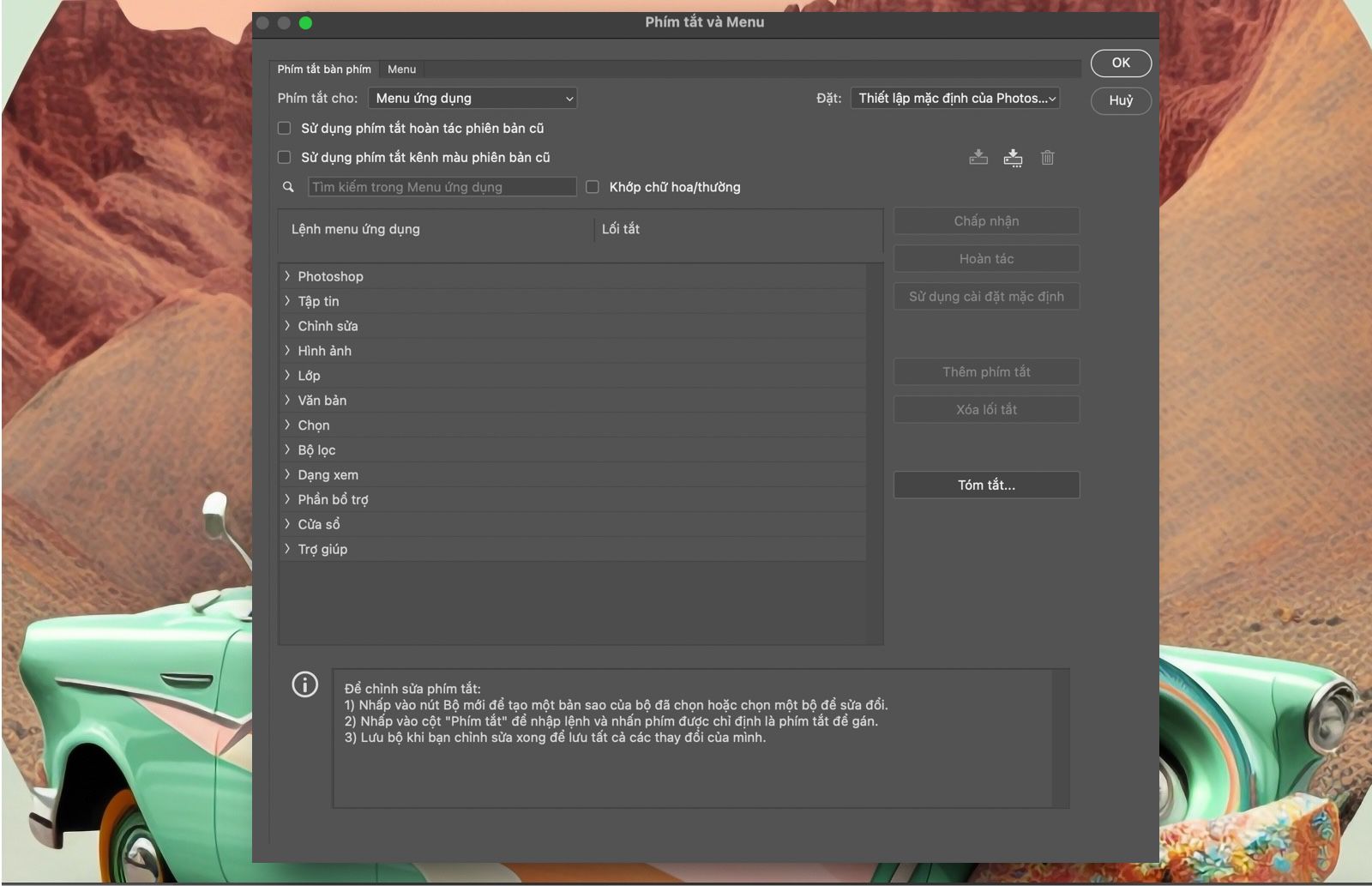1372x886 pixels.
Task: Enable "Sử dụng phím tắt hoàn tác phiên bản cũ"
Action: pos(284,128)
